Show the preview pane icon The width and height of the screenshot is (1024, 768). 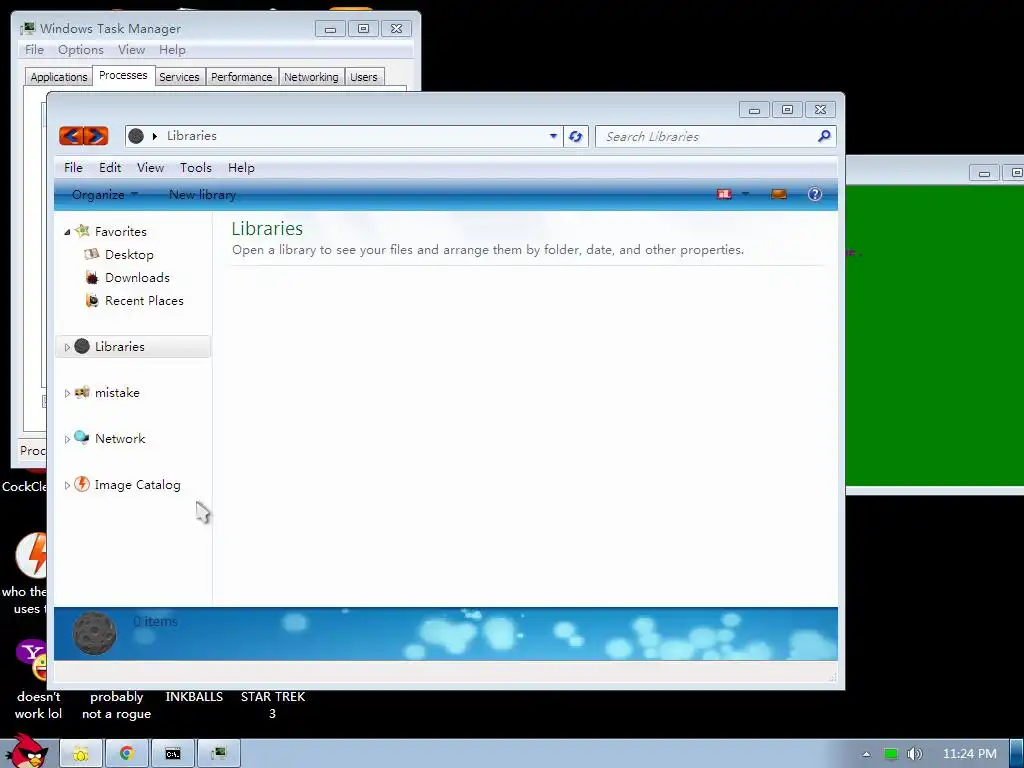click(778, 194)
